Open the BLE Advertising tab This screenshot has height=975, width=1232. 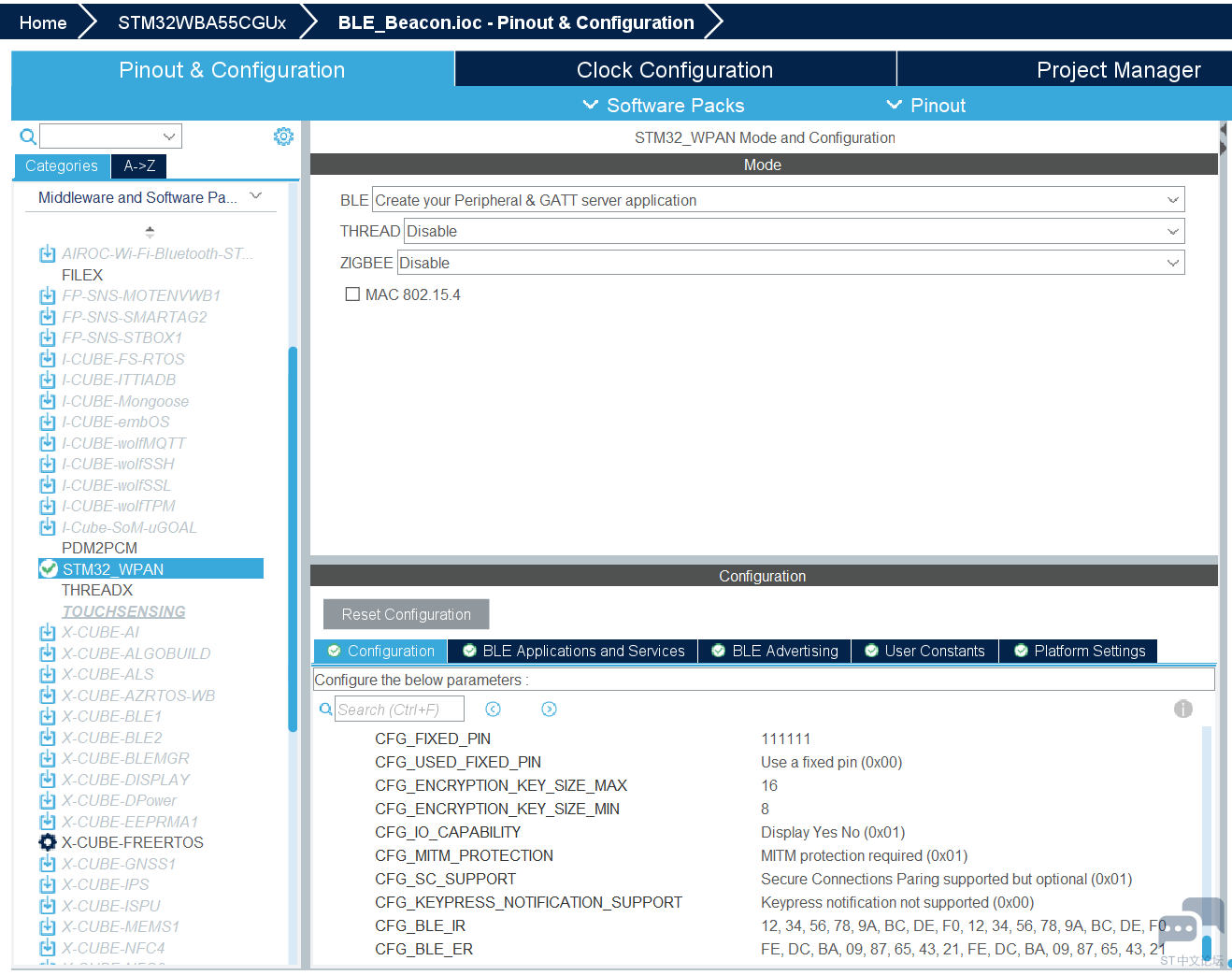tap(775, 651)
